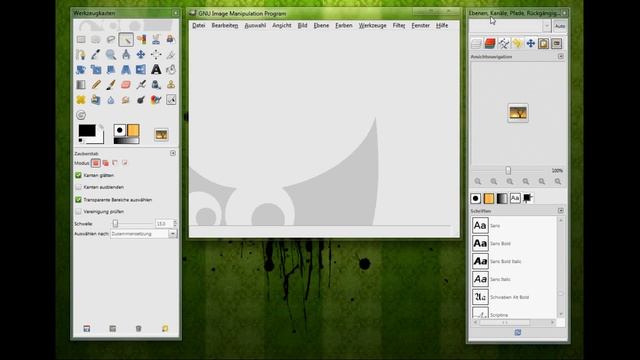Image resolution: width=640 pixels, height=360 pixels.
Task: Select the Measure compass tool
Action: 126,55
